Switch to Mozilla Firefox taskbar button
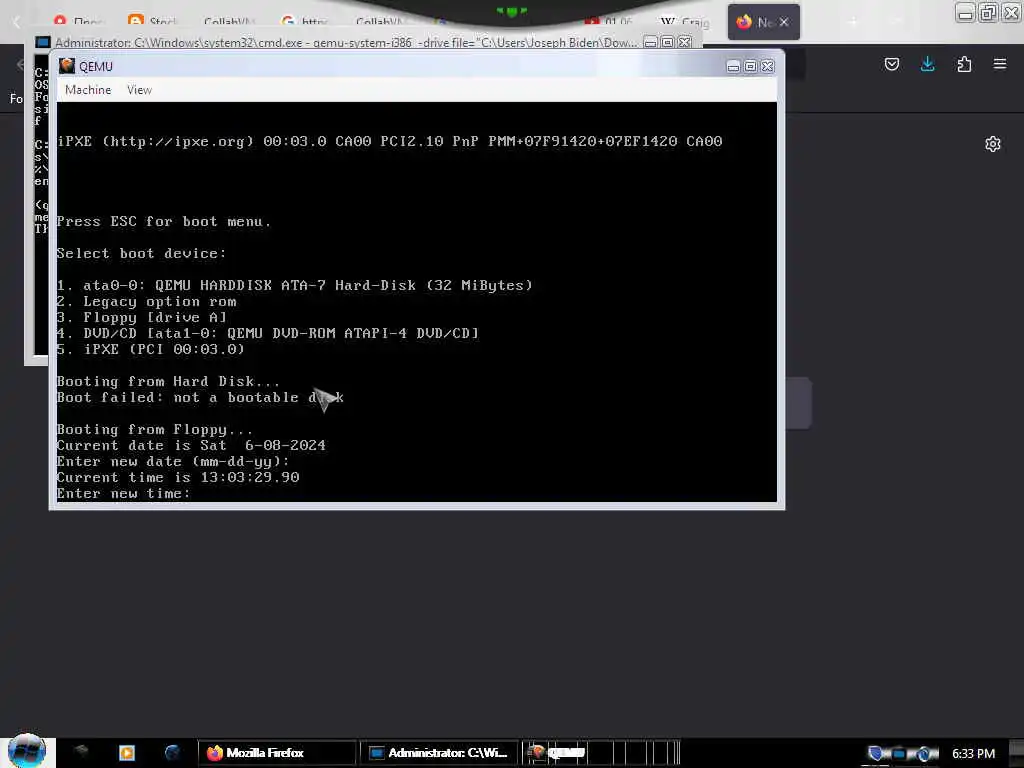 click(x=276, y=753)
